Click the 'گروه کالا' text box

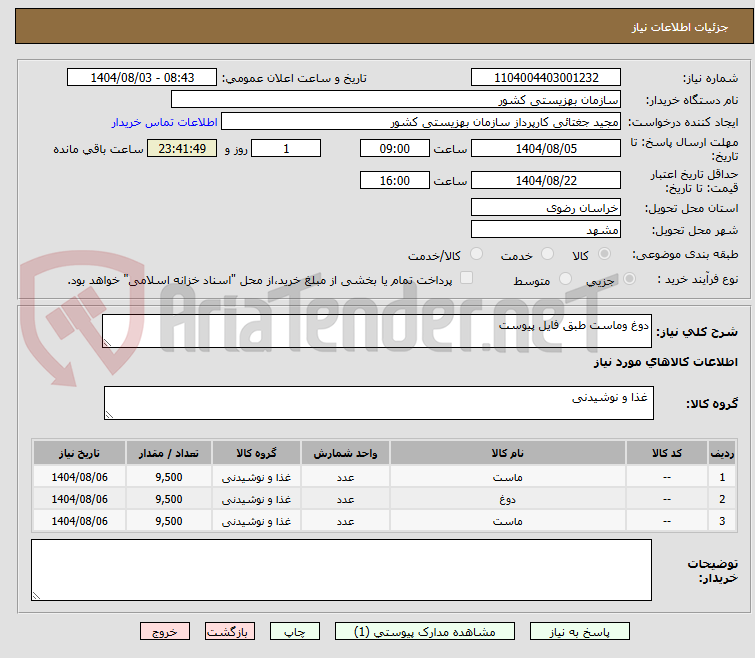pos(377,403)
